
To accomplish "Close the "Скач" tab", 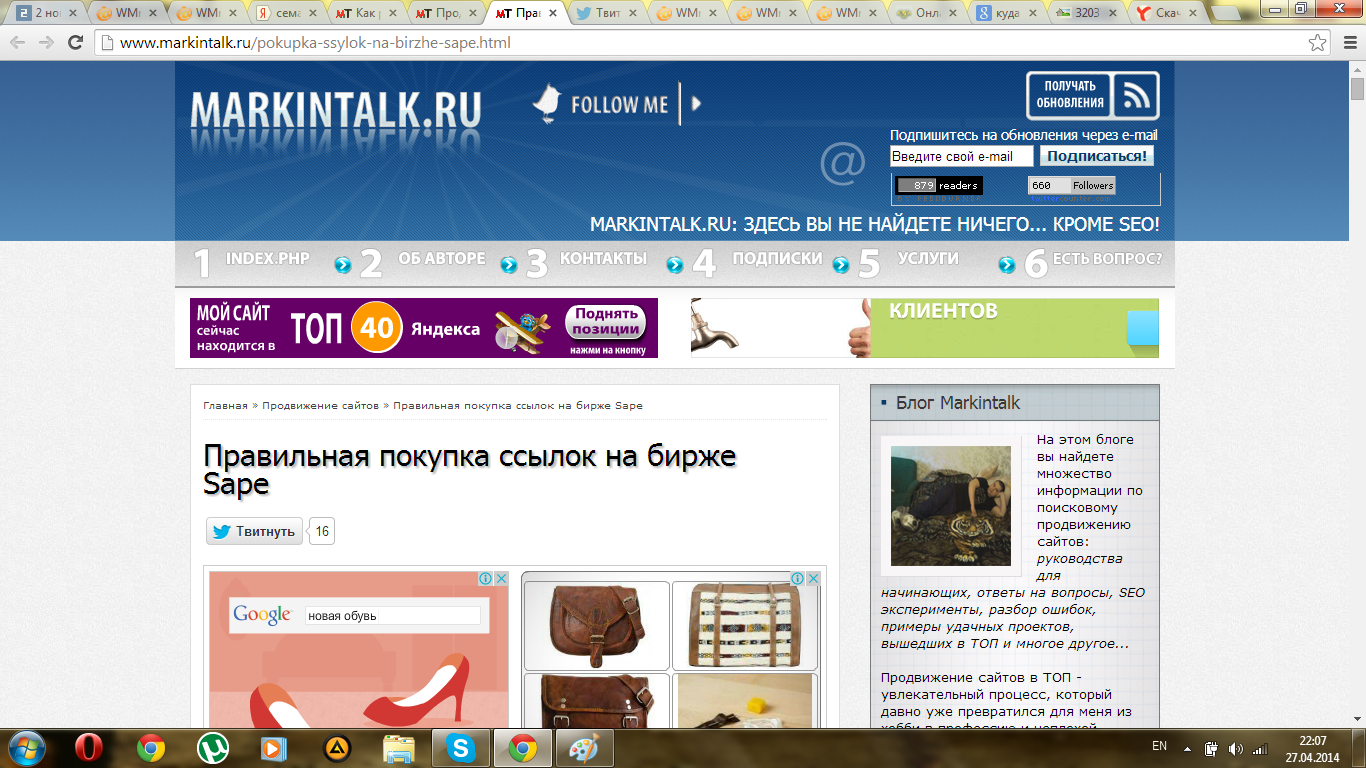I will coord(1191,14).
